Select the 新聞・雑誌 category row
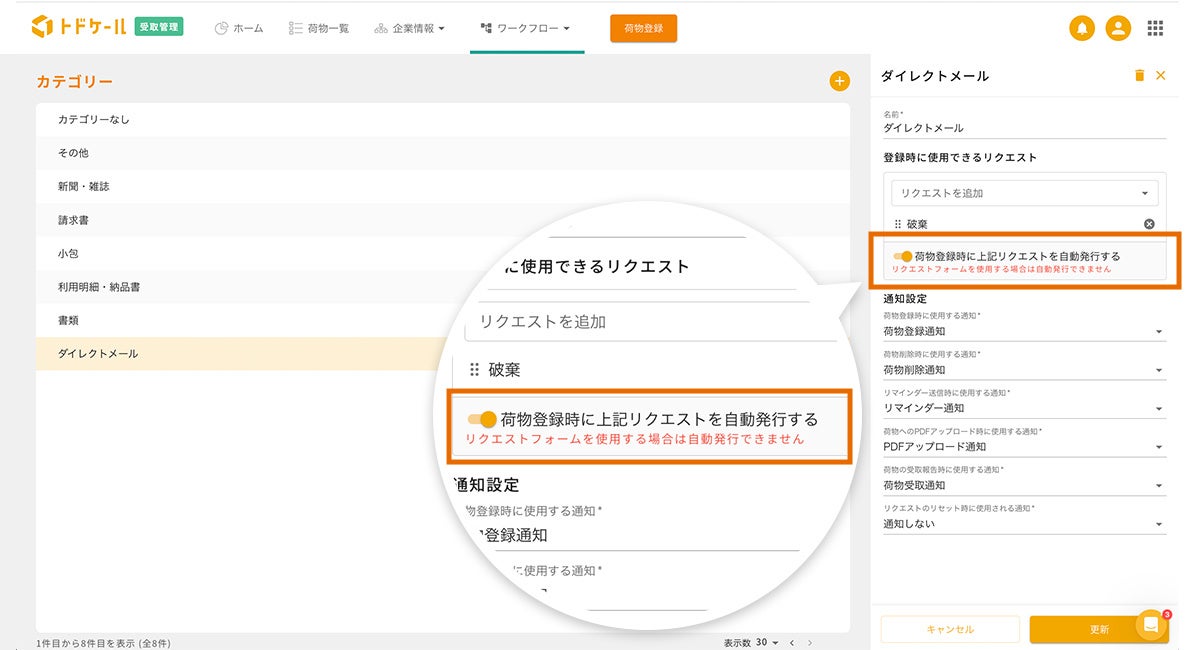Viewport: 1195px width, 650px height. pyautogui.click(x=443, y=187)
